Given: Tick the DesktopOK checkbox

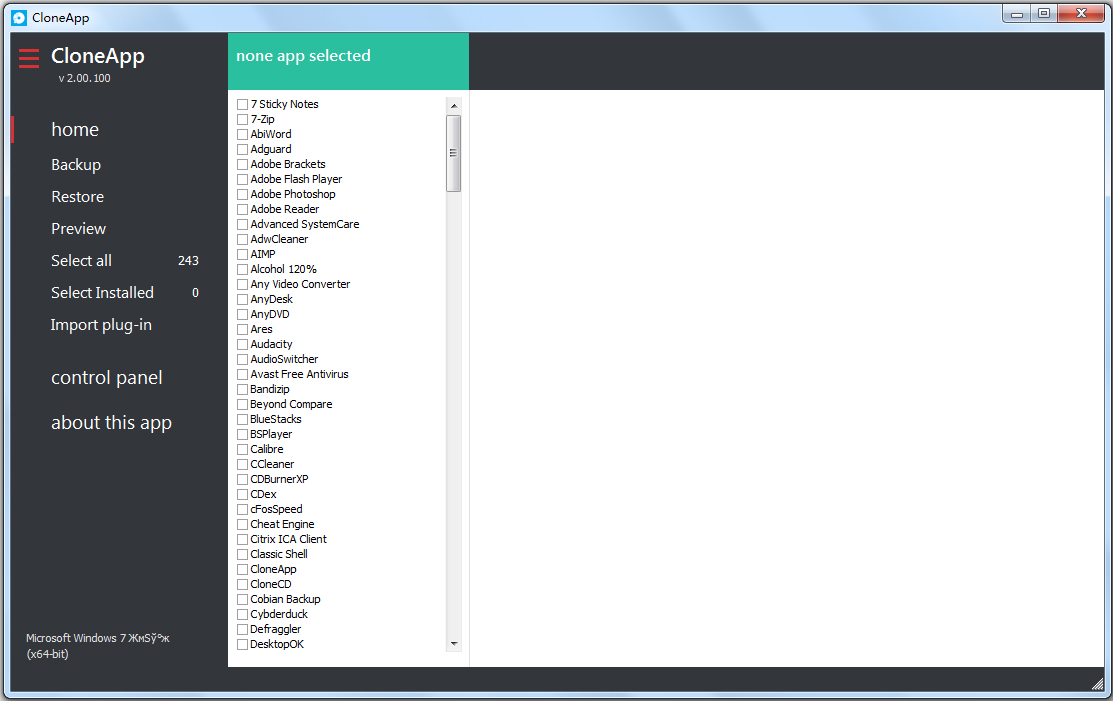Looking at the screenshot, I should click(x=243, y=645).
